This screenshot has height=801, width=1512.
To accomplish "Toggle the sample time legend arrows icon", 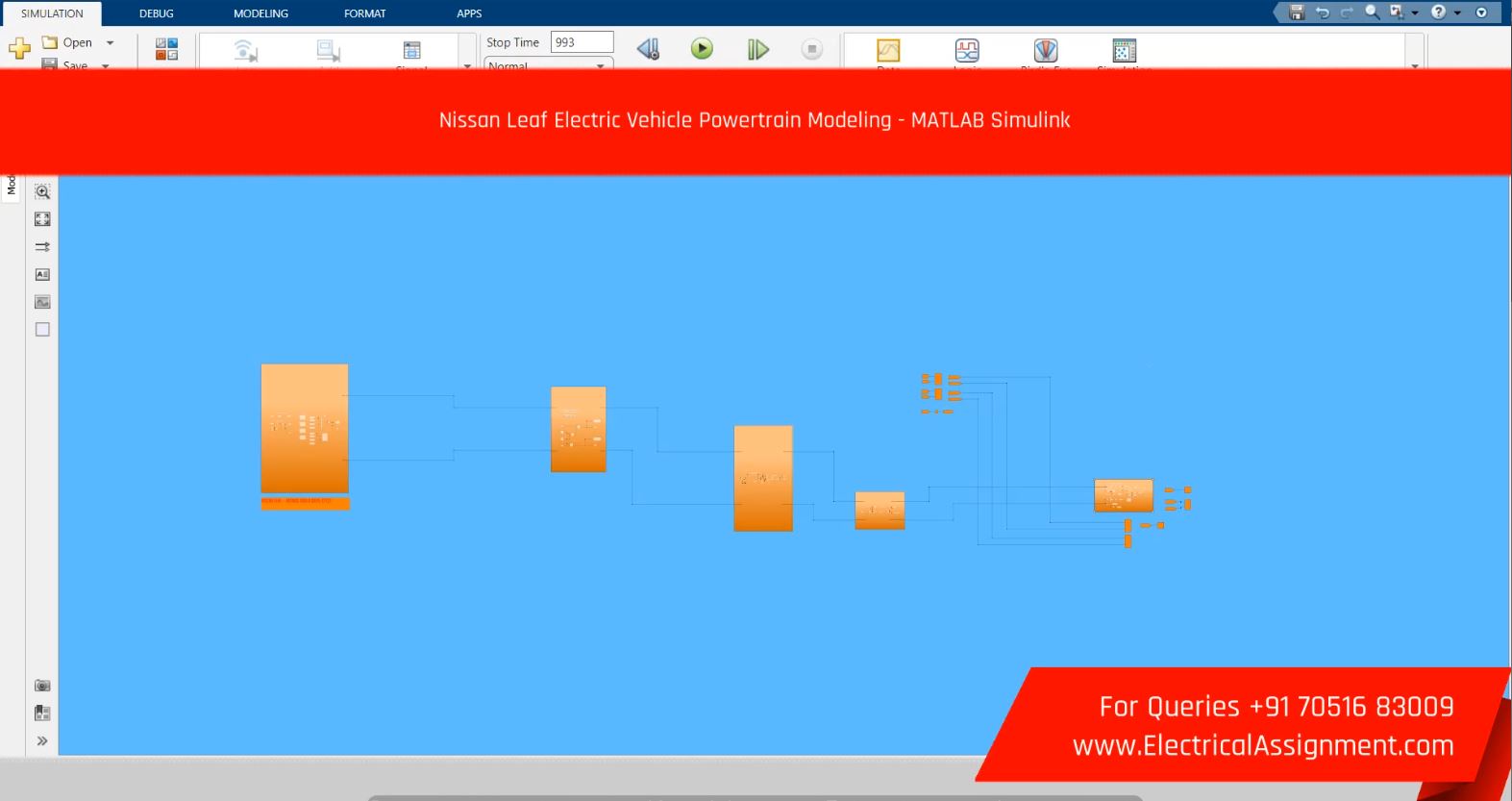I will pyautogui.click(x=42, y=247).
